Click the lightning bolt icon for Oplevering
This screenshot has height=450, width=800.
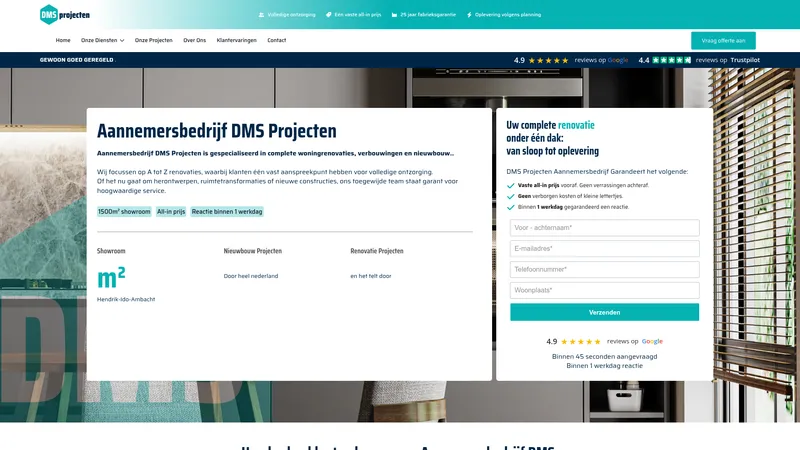469,15
